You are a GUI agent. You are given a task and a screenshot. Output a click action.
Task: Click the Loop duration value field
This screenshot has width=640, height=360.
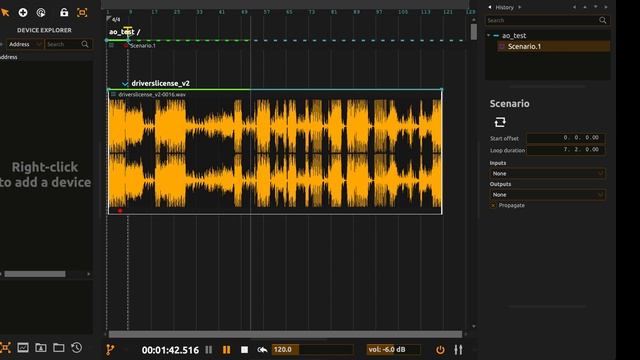pos(566,150)
